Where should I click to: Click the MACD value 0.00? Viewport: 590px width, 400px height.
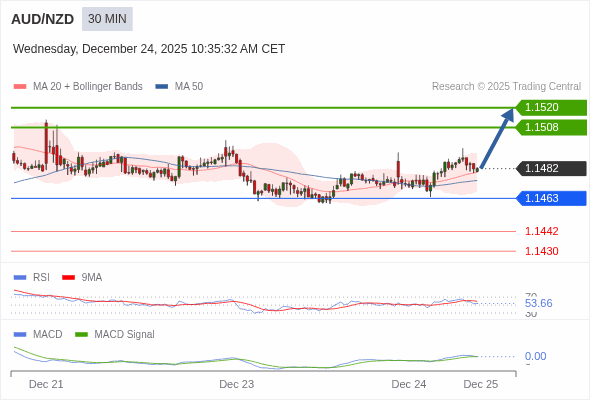coord(535,356)
